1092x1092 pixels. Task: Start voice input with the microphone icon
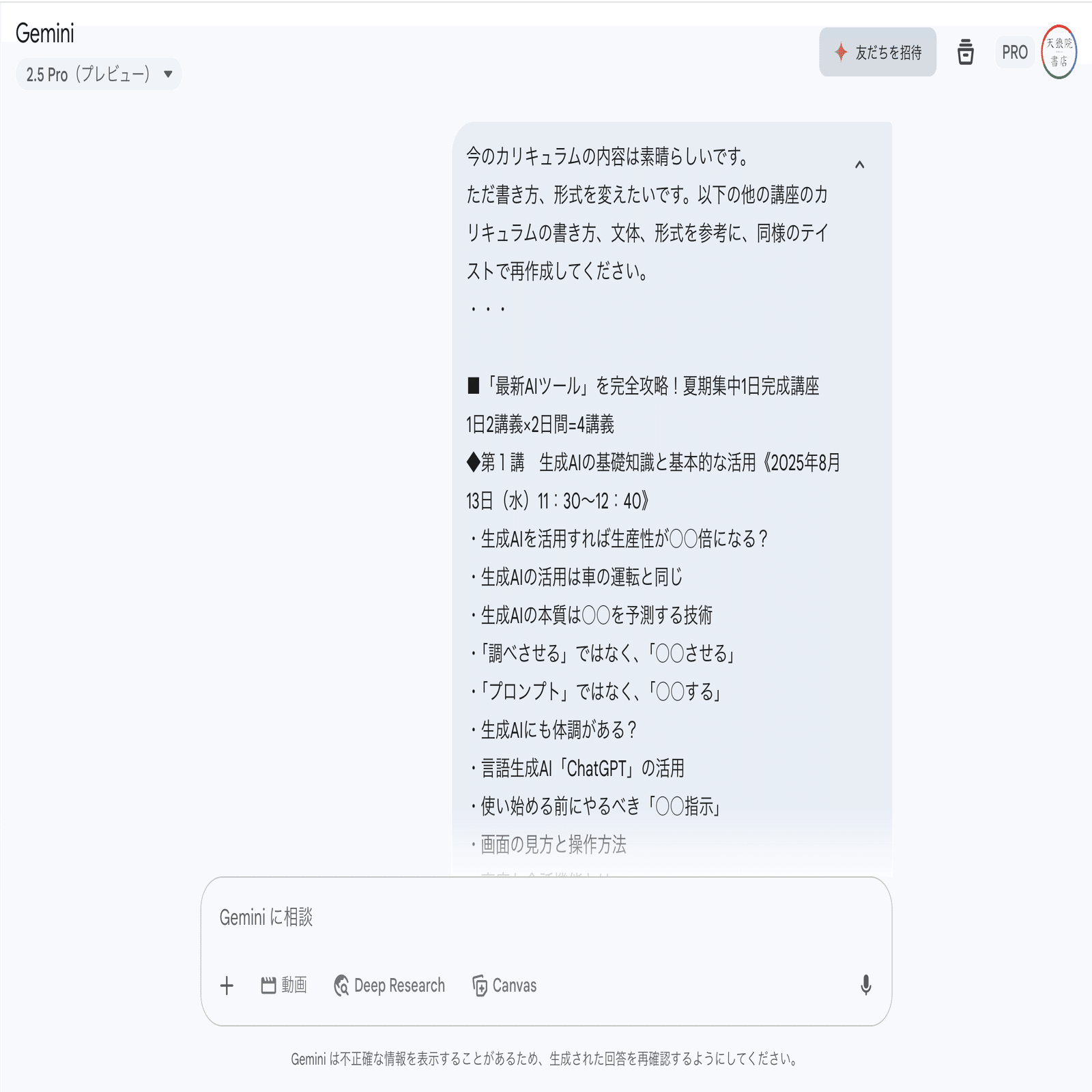[866, 986]
